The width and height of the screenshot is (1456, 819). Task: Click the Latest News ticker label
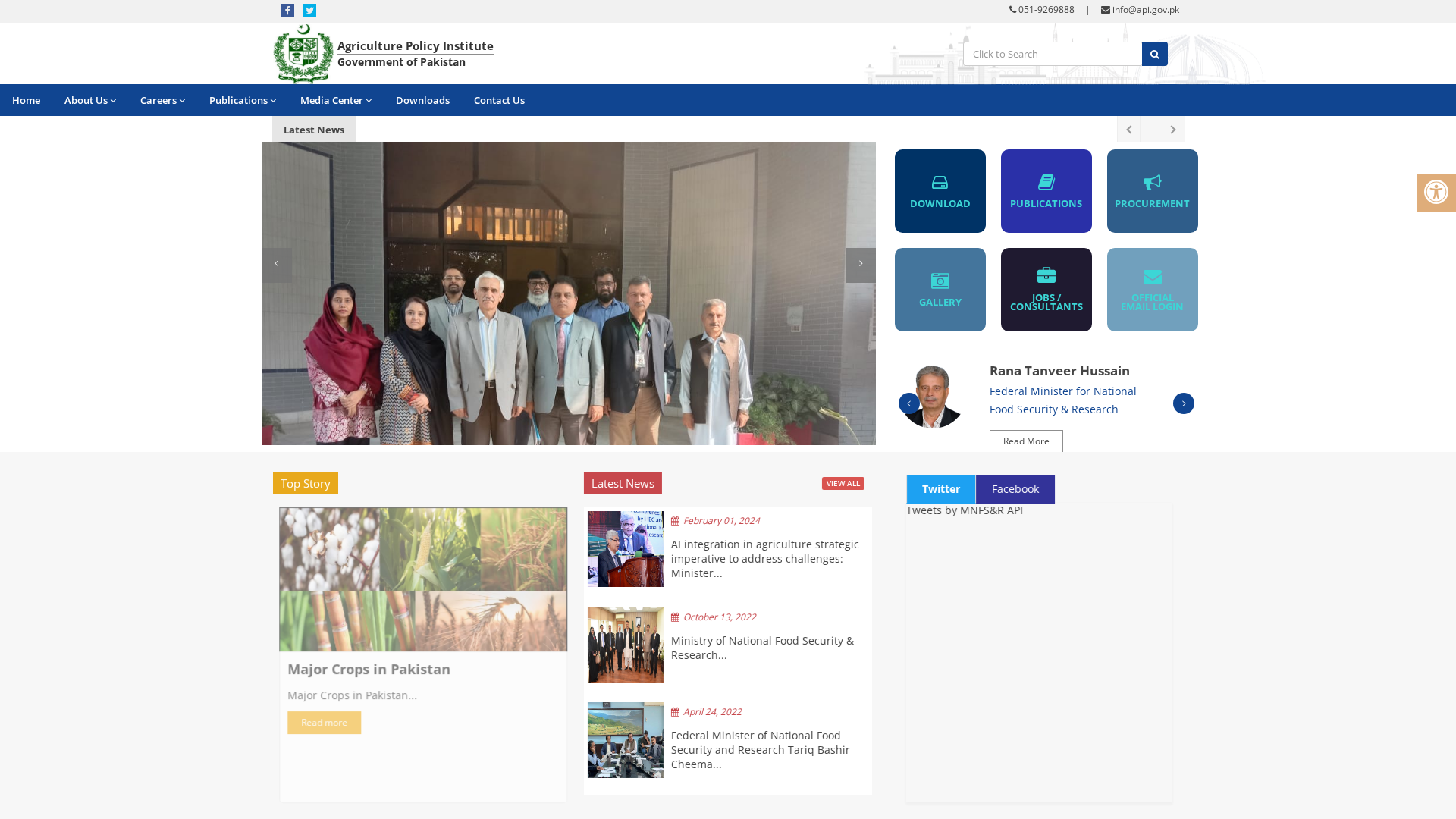314,130
